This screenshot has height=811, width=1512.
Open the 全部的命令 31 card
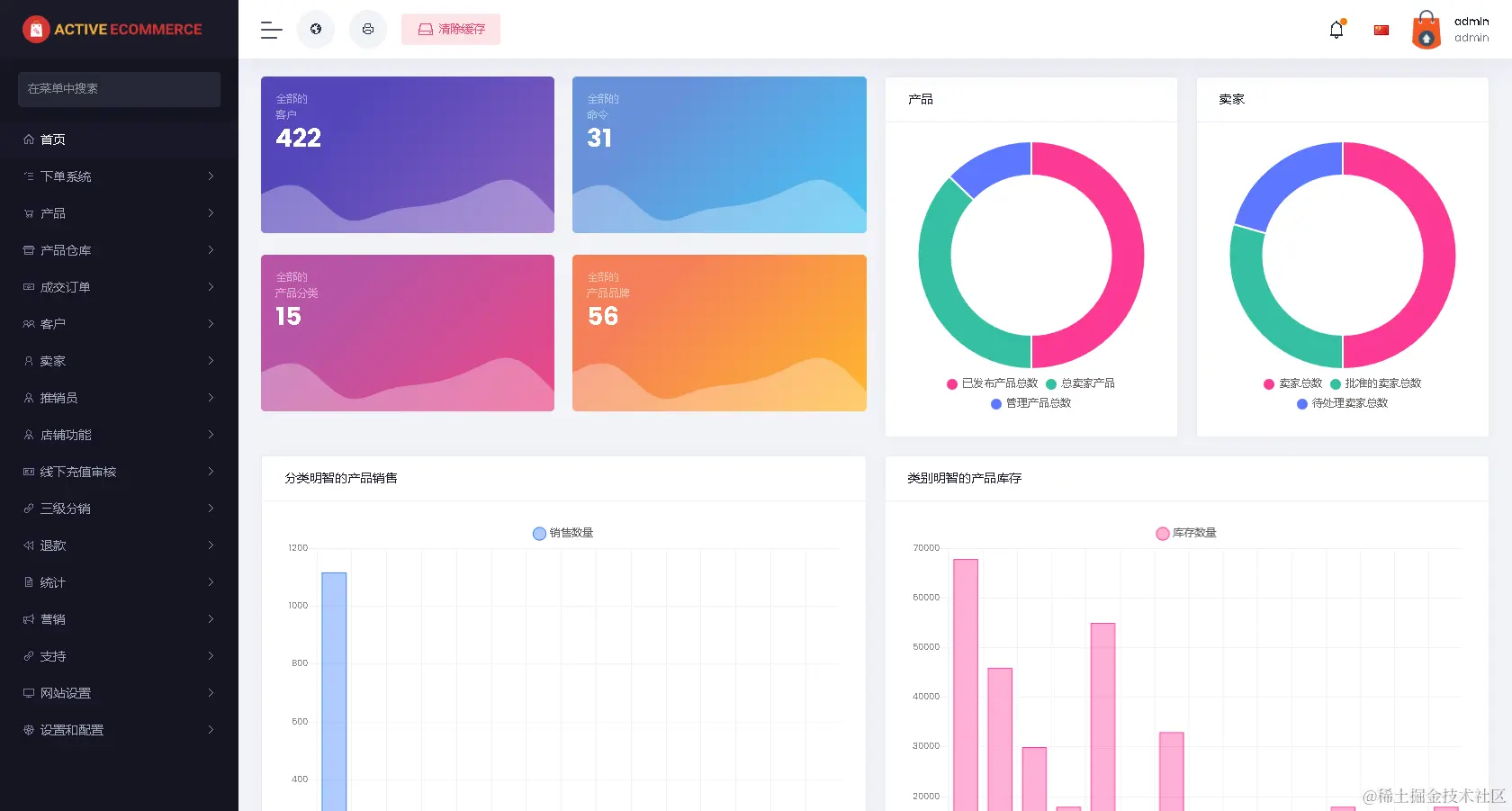719,155
